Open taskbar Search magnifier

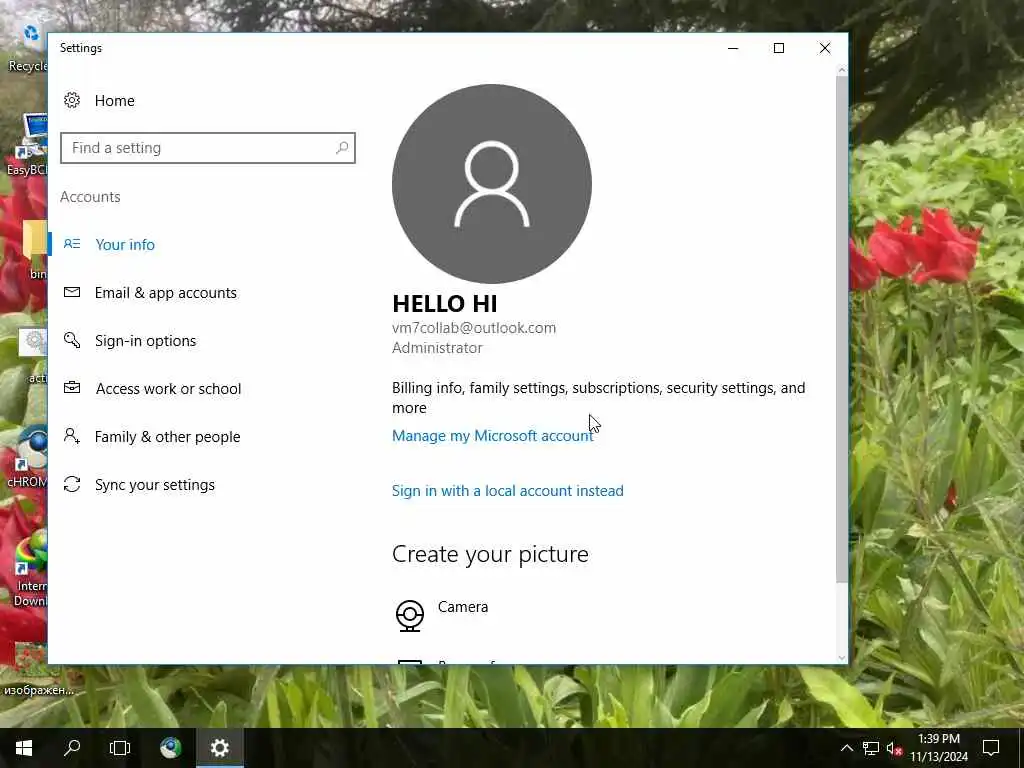(72, 748)
